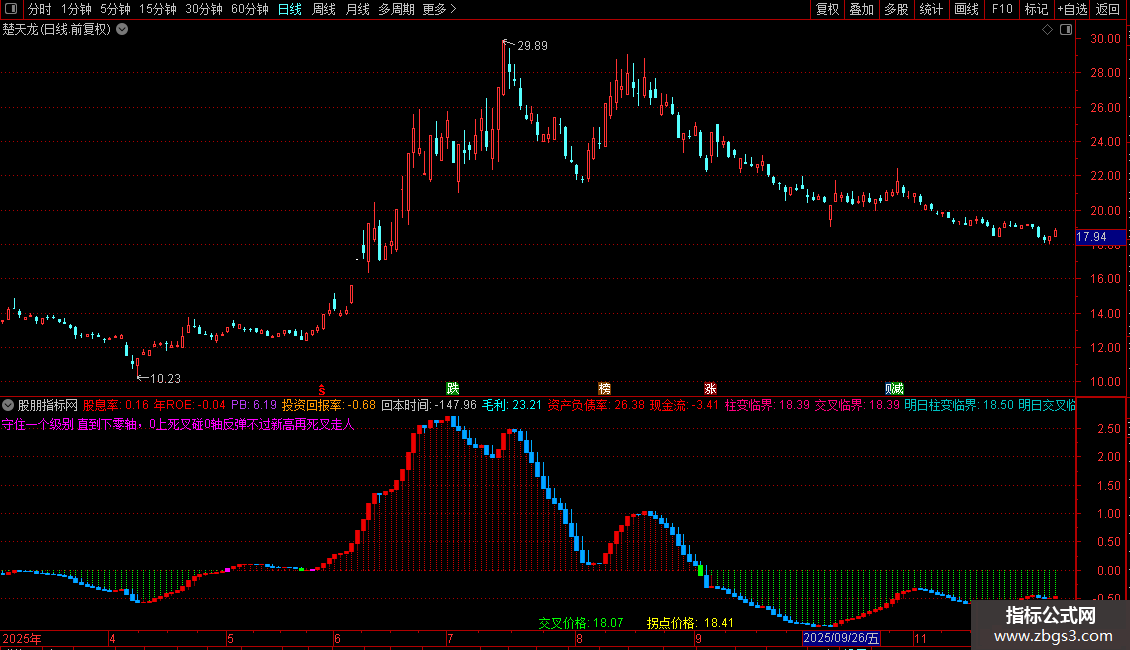Add stock via +自选 button

pos(1072,9)
